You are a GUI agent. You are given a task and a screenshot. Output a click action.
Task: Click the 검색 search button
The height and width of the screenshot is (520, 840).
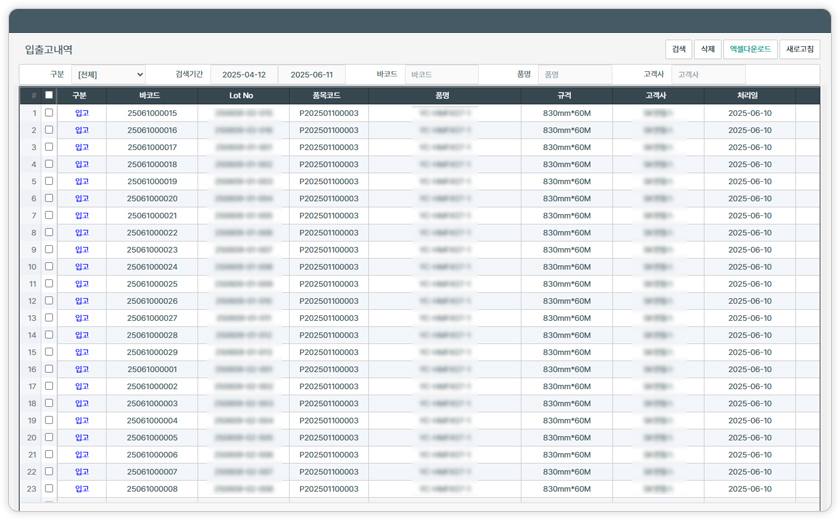click(678, 49)
